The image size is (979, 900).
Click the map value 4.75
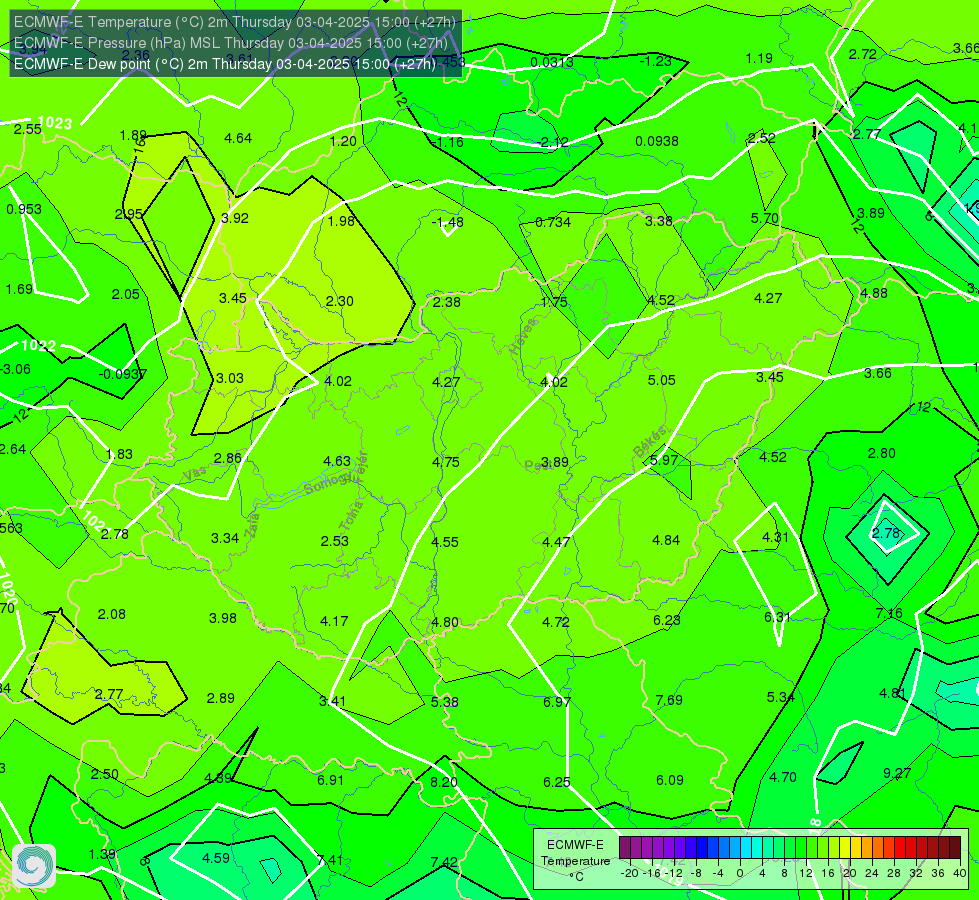(x=446, y=462)
